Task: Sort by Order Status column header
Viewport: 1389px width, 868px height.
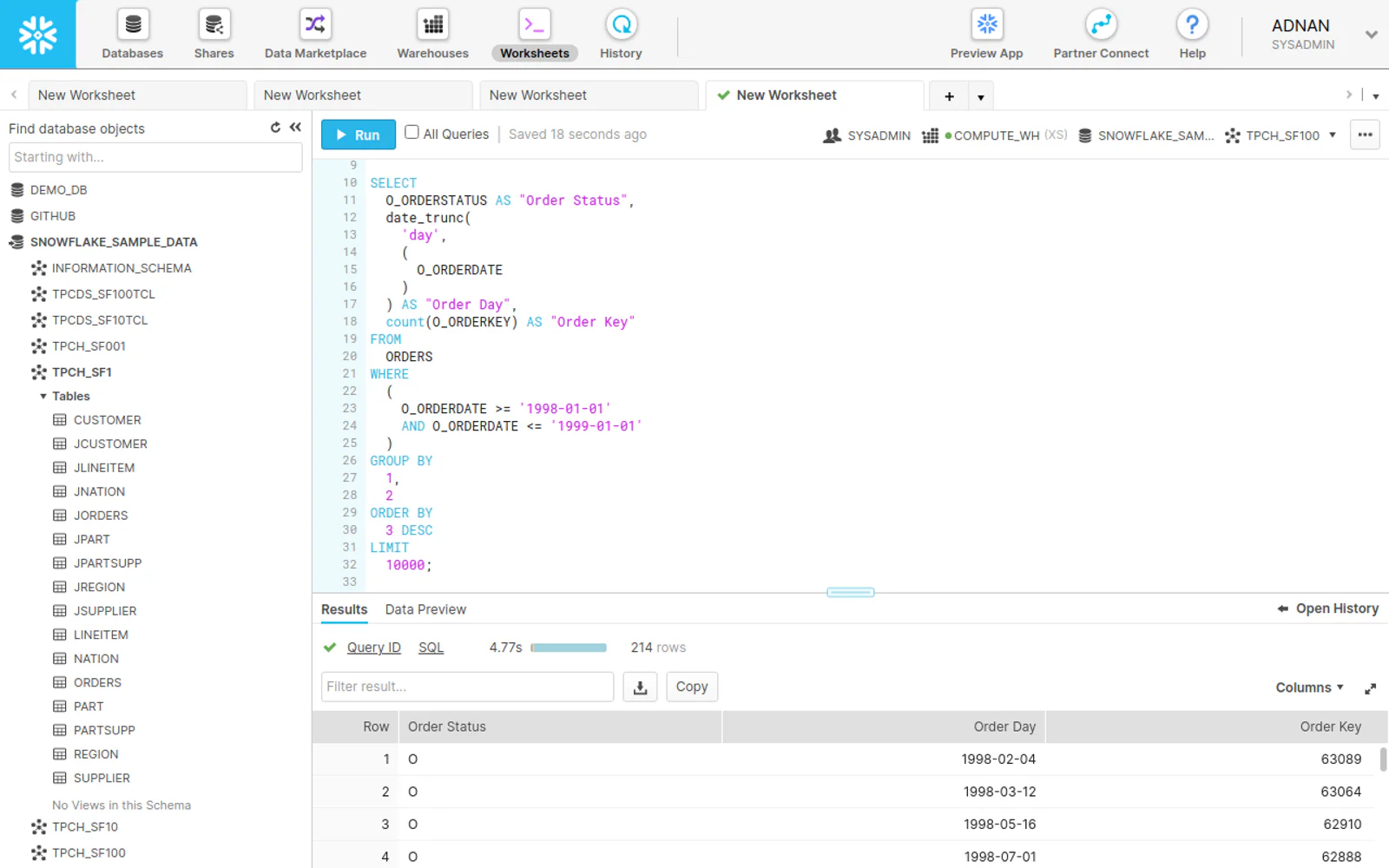Action: pyautogui.click(x=560, y=727)
